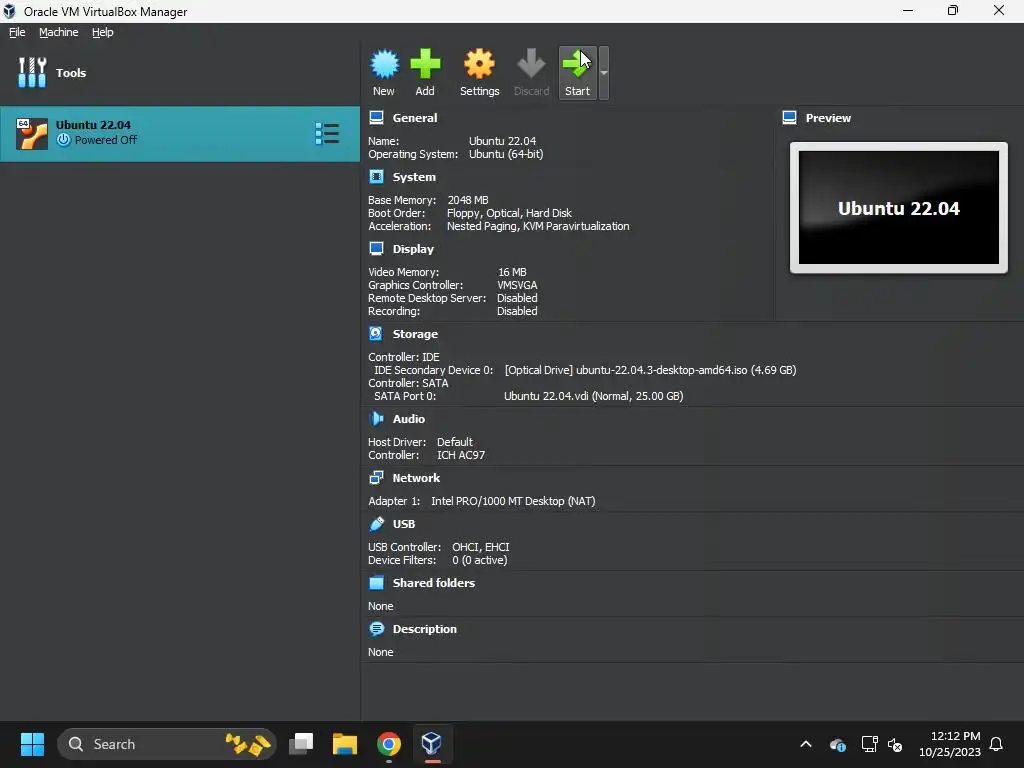Open the Start button dropdown arrow
Image resolution: width=1024 pixels, height=768 pixels.
tap(604, 72)
